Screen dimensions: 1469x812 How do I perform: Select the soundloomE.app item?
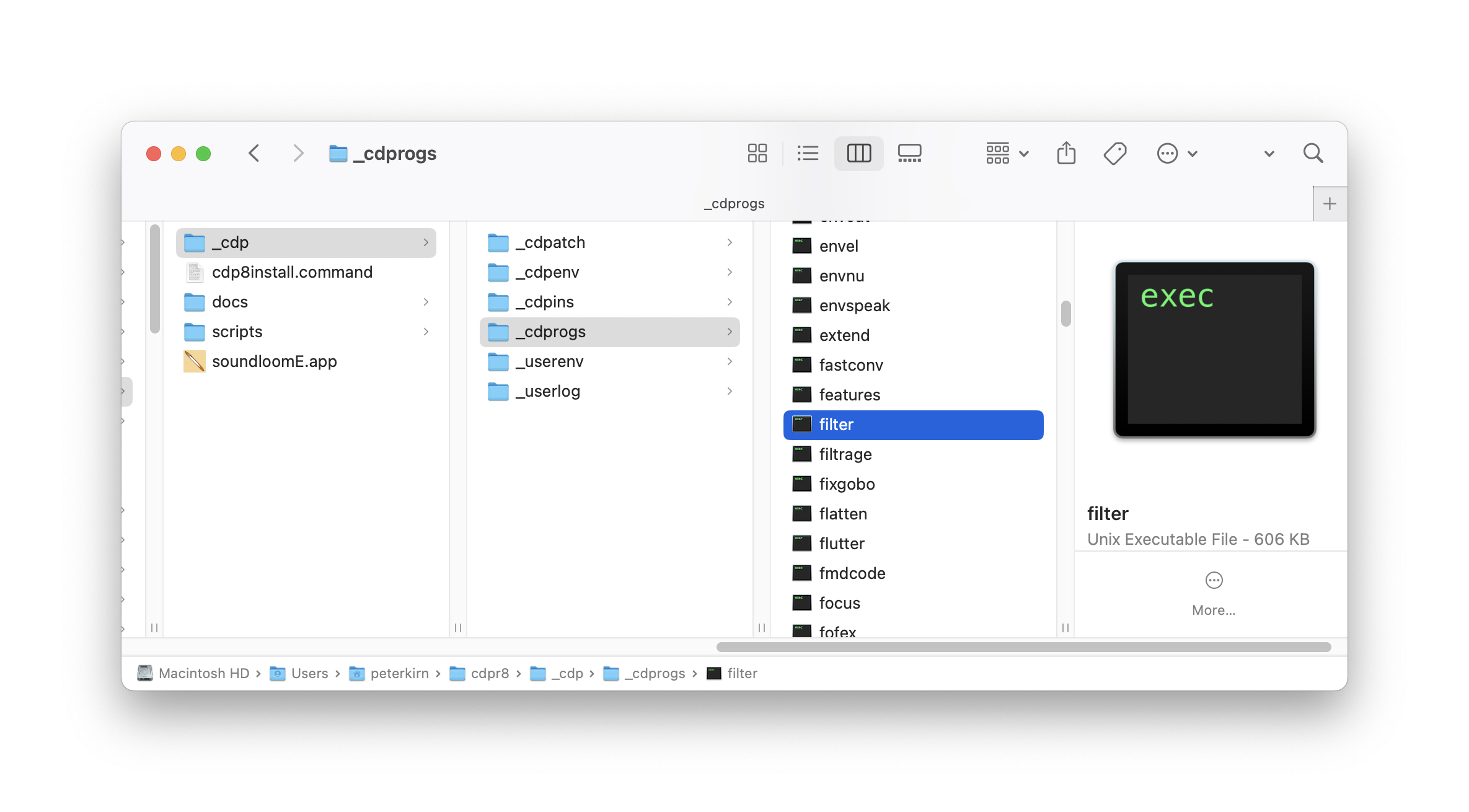tap(274, 361)
